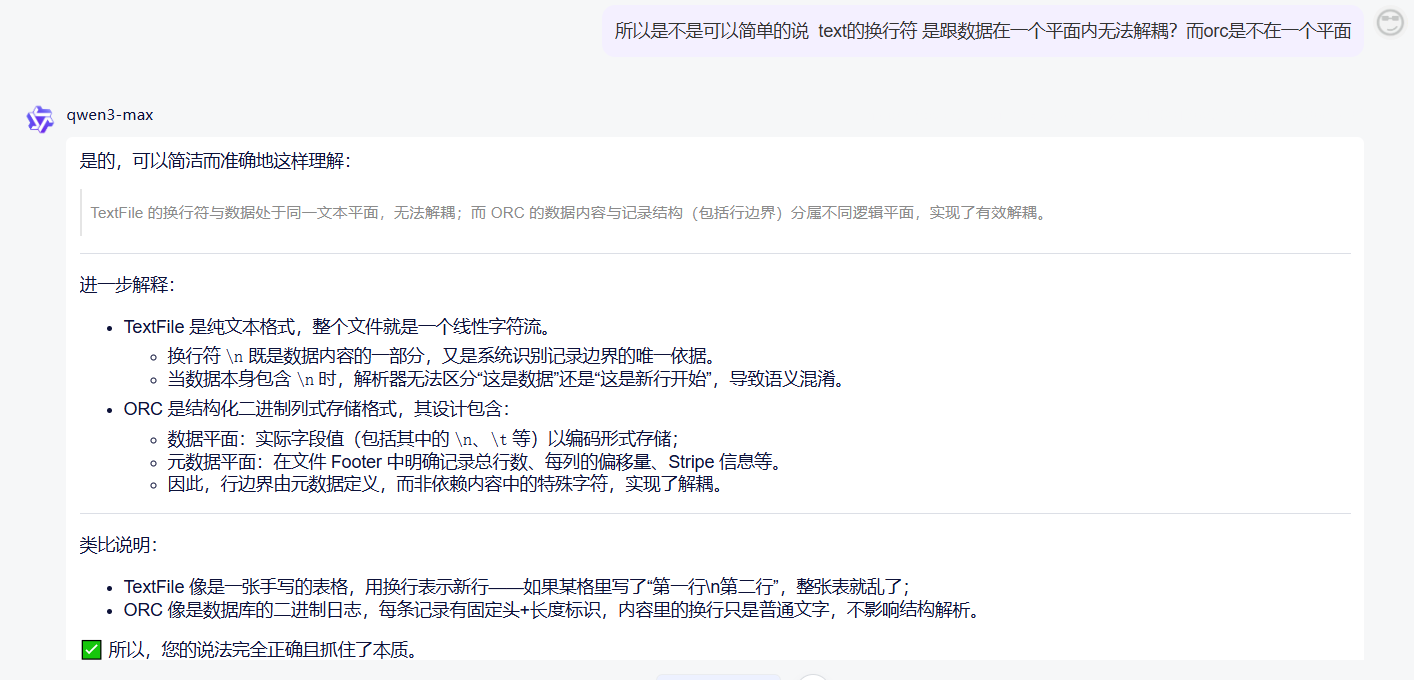Click sub-bullet 当数据本身包含 \n 时
Screen dimensions: 1414x680
(x=506, y=379)
